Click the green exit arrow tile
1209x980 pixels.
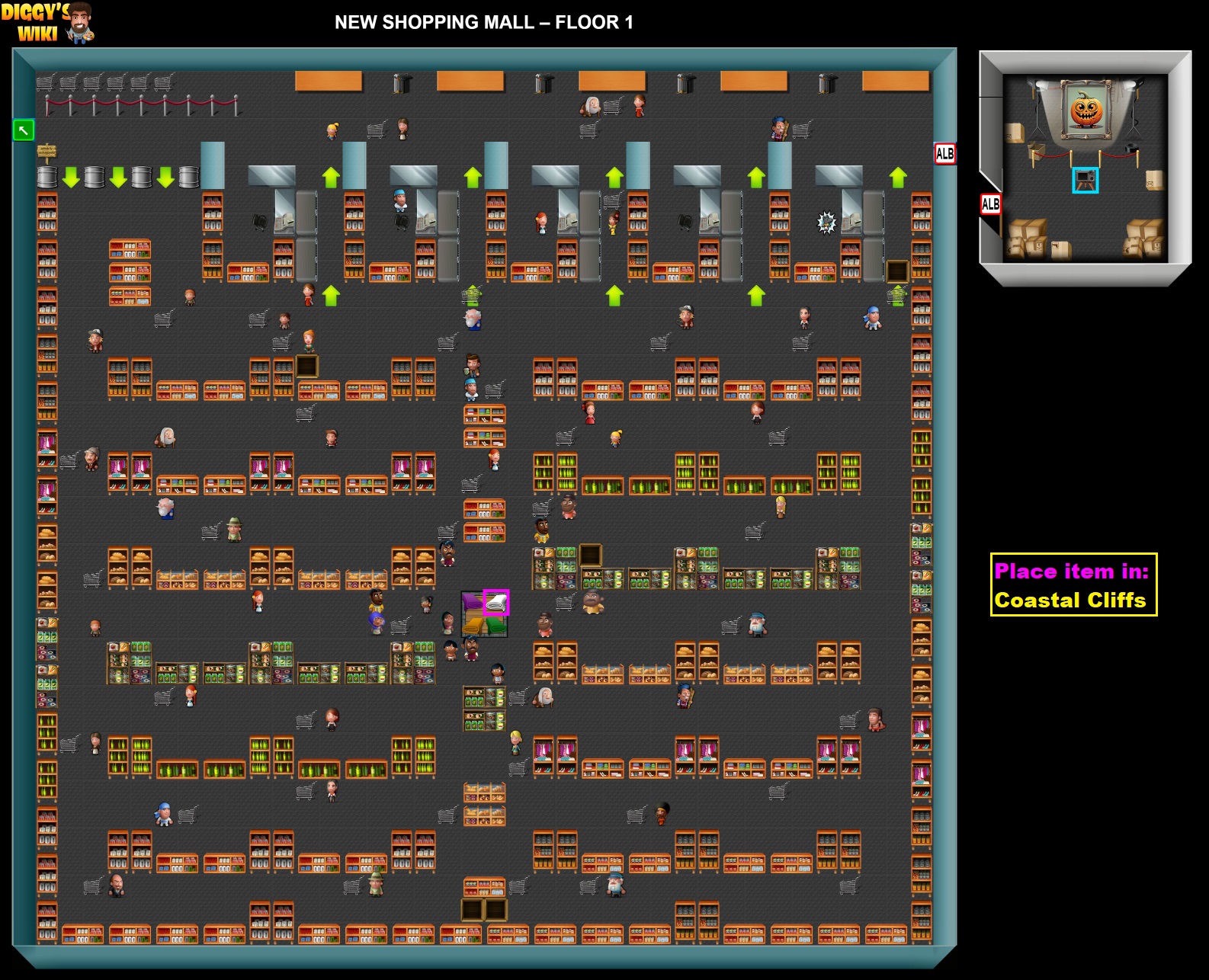tap(24, 130)
